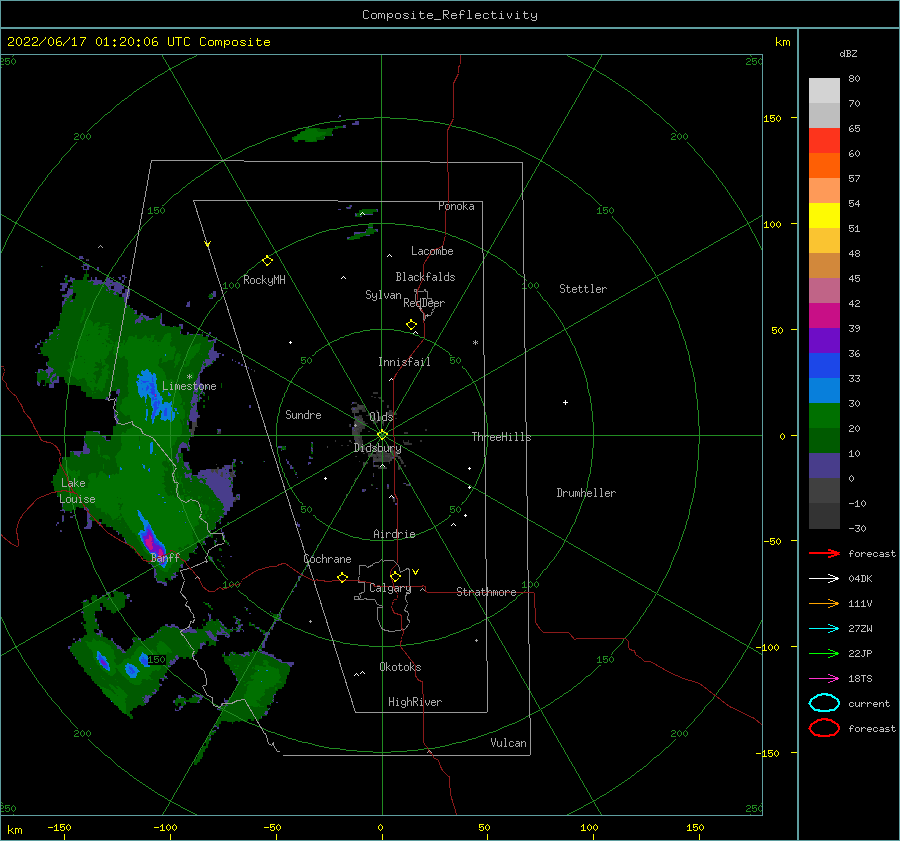Click the green 22JP arrow icon
The height and width of the screenshot is (841, 900).
click(824, 653)
